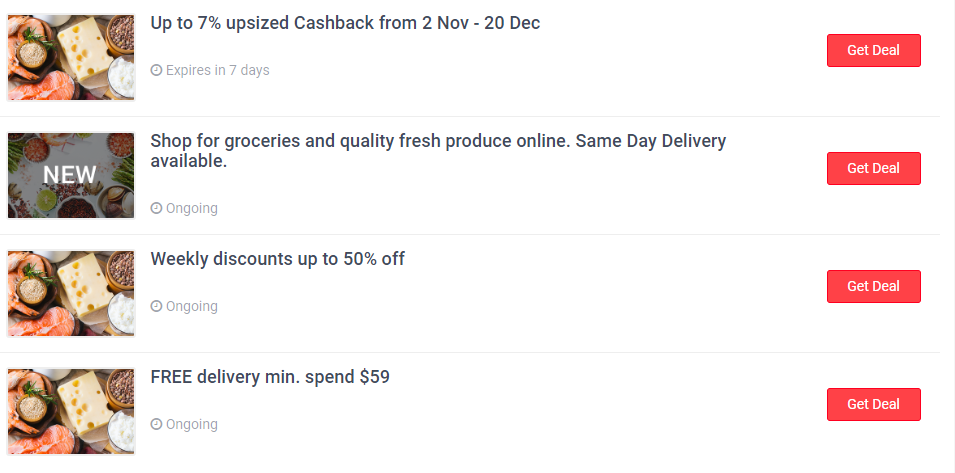Hit Get Deal for FREE delivery $59 offer
The height and width of the screenshot is (473, 955).
pos(873,404)
